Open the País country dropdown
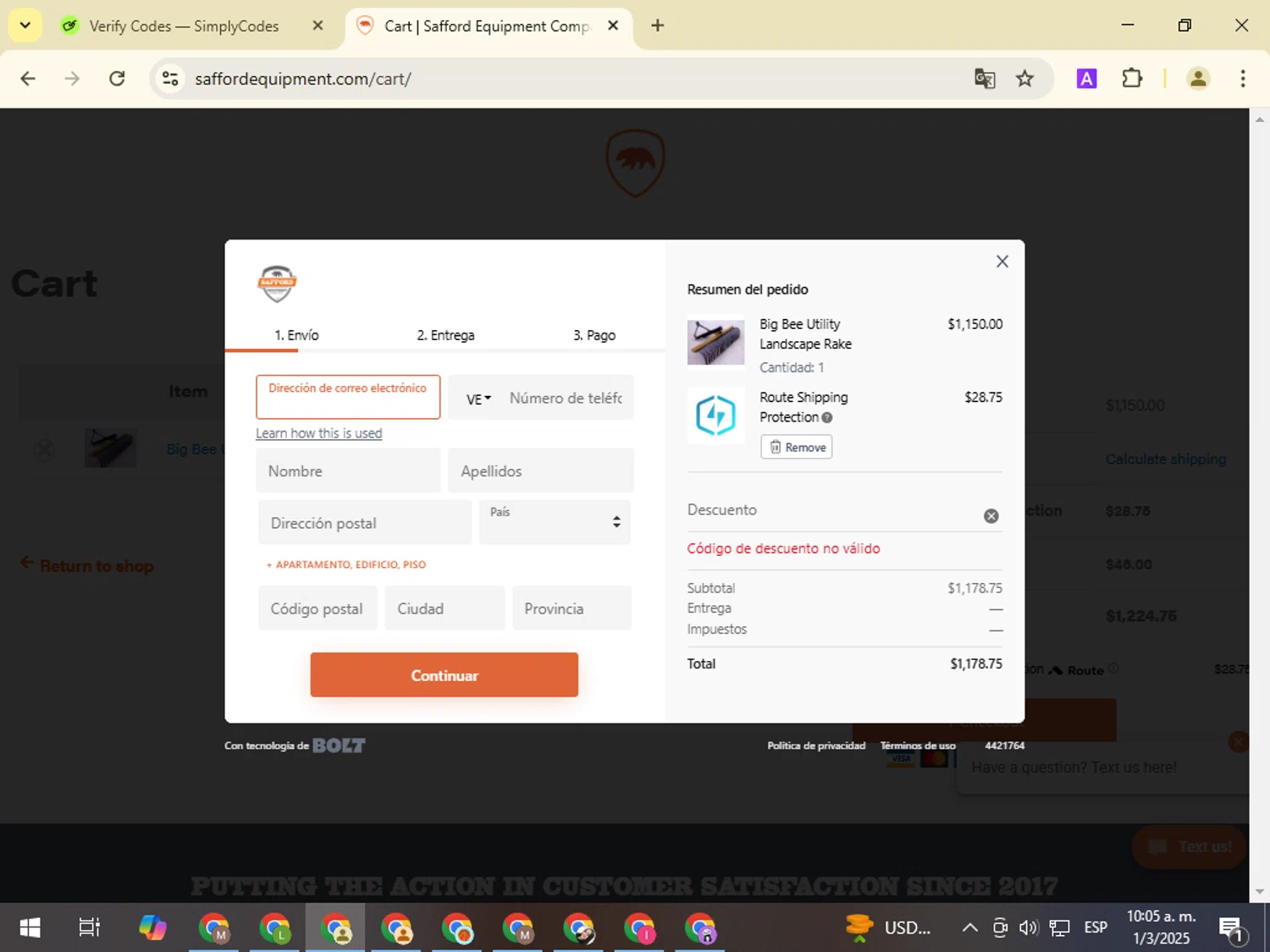This screenshot has width=1270, height=952. 555,521
